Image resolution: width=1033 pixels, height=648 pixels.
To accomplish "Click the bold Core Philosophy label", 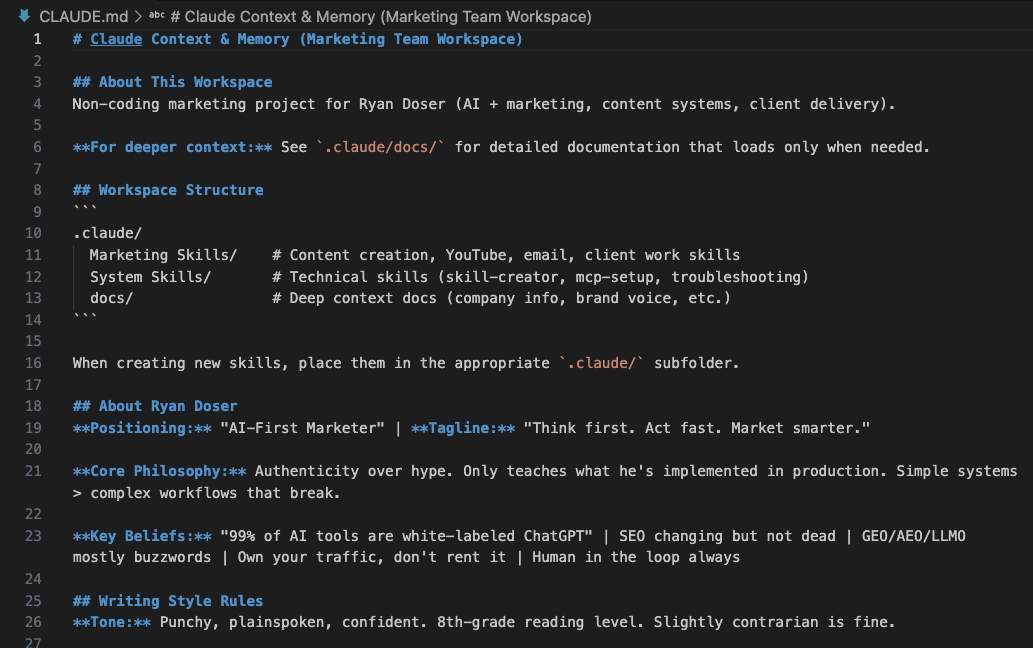I will 159,471.
